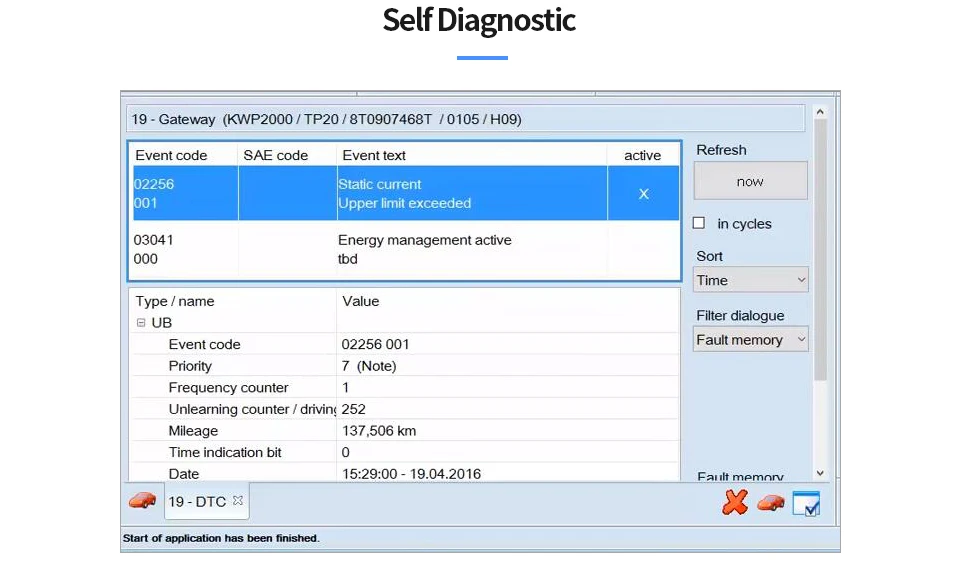Click the red car icon beside 19 - DTC tab
Viewport: 960px width, 573px height.
point(142,501)
